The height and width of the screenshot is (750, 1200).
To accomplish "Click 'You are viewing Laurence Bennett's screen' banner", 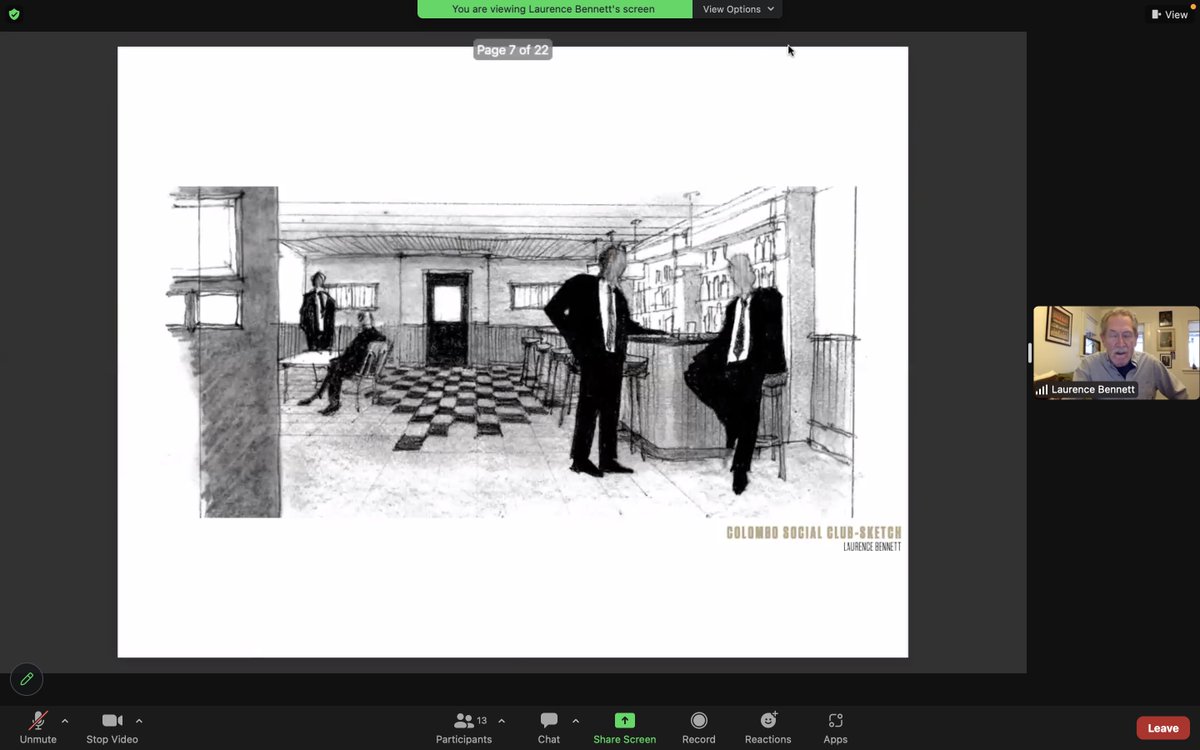I will coord(553,9).
